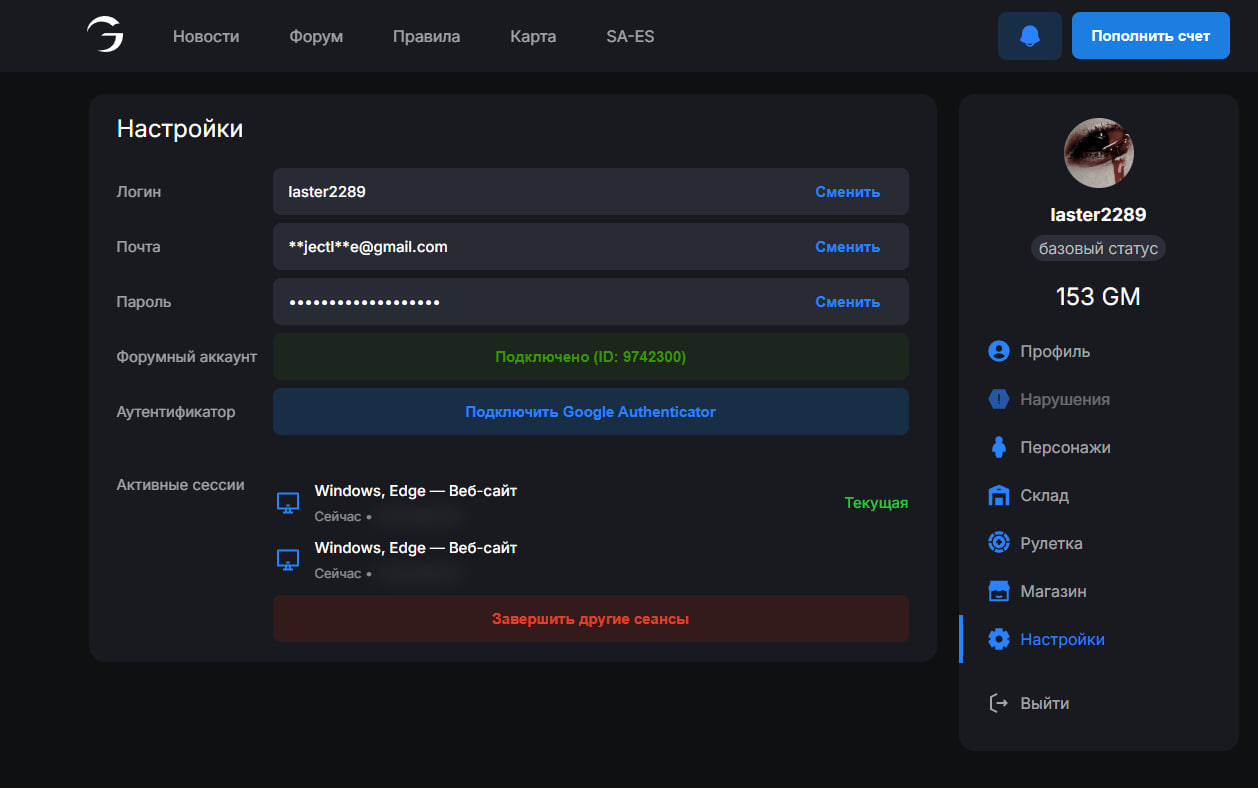Click Сменить next to password field

(847, 302)
